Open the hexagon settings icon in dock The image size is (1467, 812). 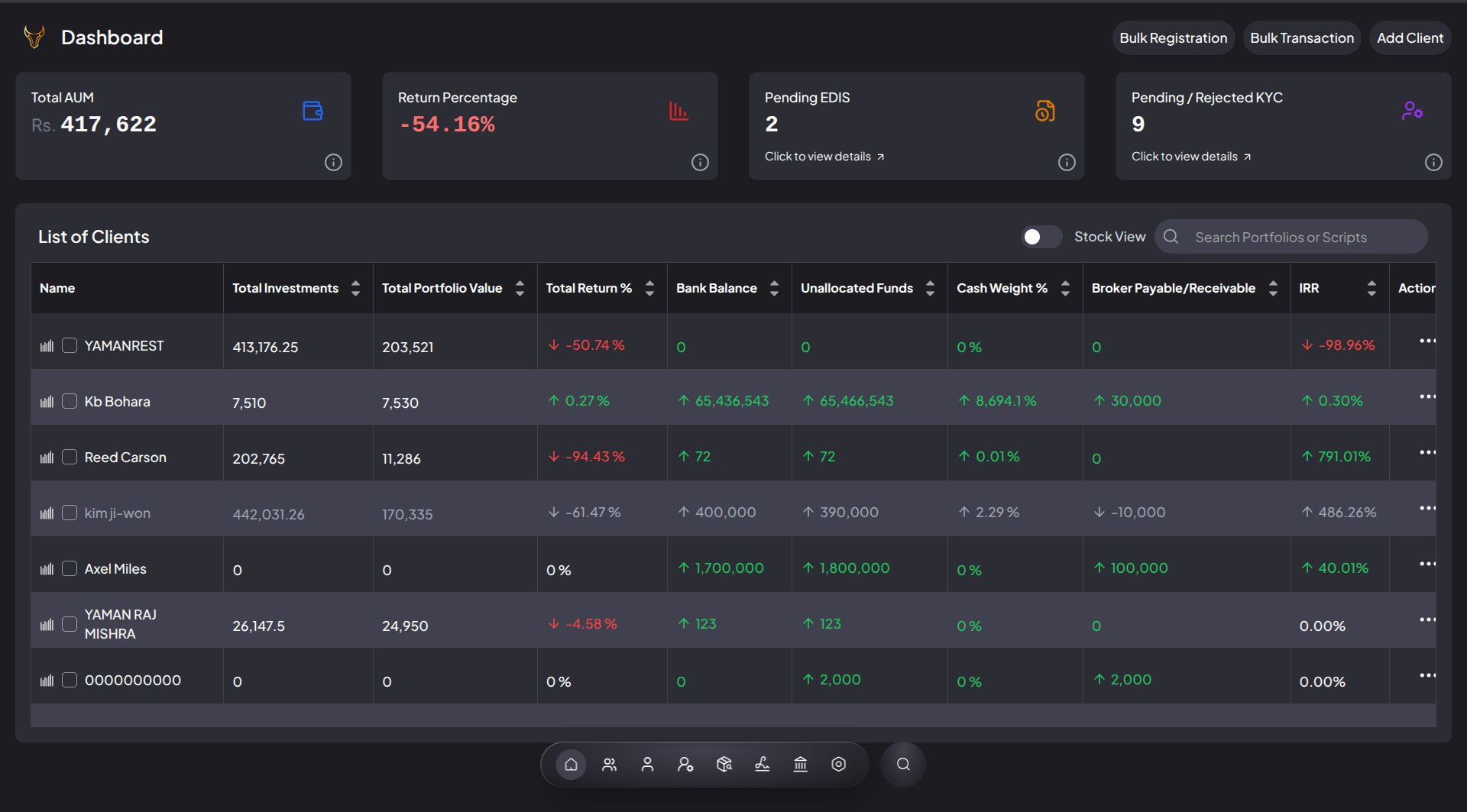pos(838,765)
